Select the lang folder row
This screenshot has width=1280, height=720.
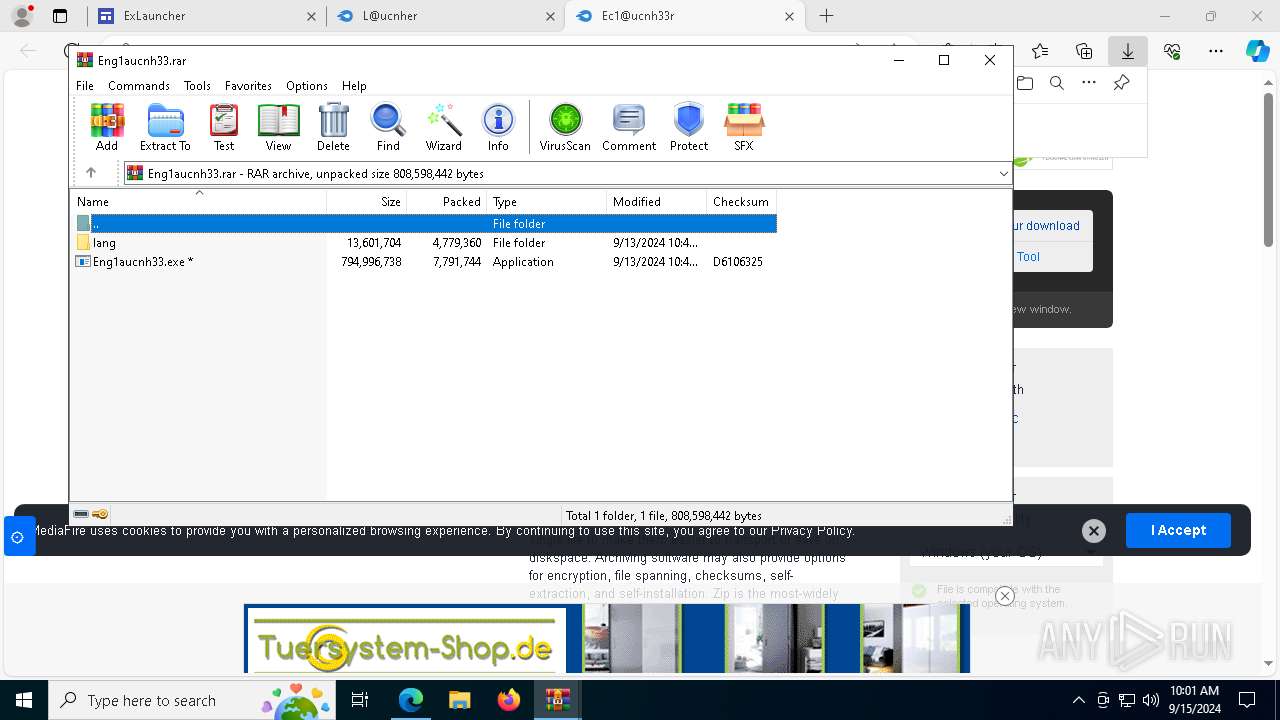click(x=424, y=243)
